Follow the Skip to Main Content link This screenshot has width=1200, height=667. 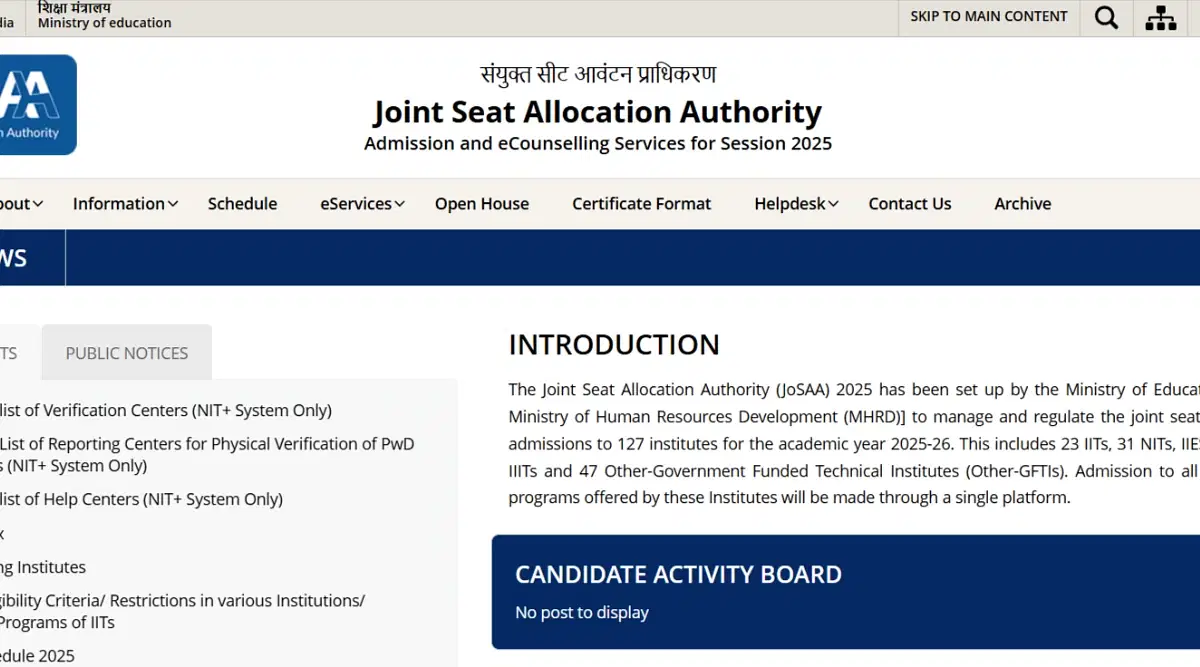(x=989, y=17)
